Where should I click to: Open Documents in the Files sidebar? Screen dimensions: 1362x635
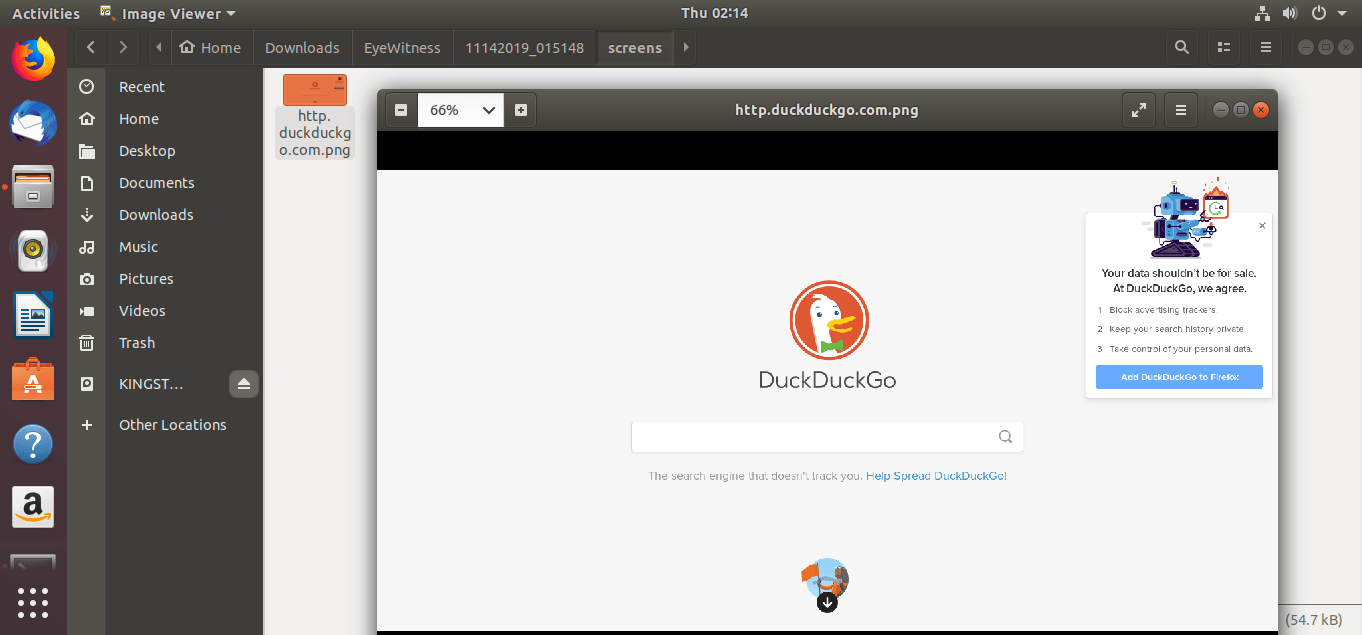click(165, 183)
